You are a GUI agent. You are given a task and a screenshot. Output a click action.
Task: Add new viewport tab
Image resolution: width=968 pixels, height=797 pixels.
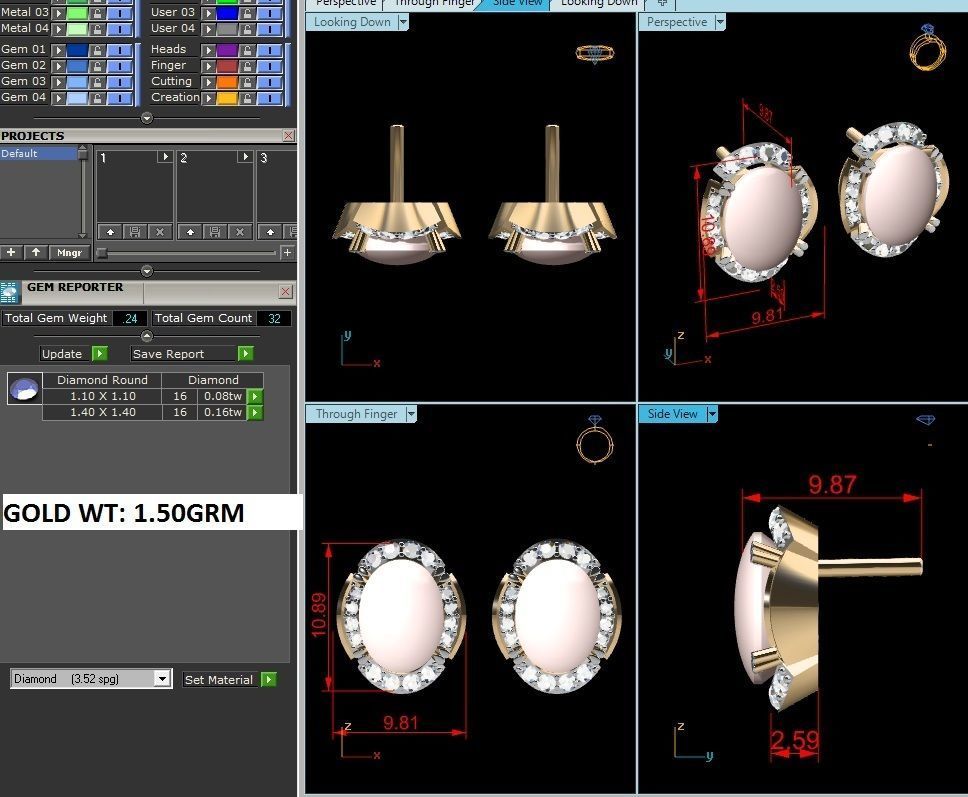coord(662,3)
